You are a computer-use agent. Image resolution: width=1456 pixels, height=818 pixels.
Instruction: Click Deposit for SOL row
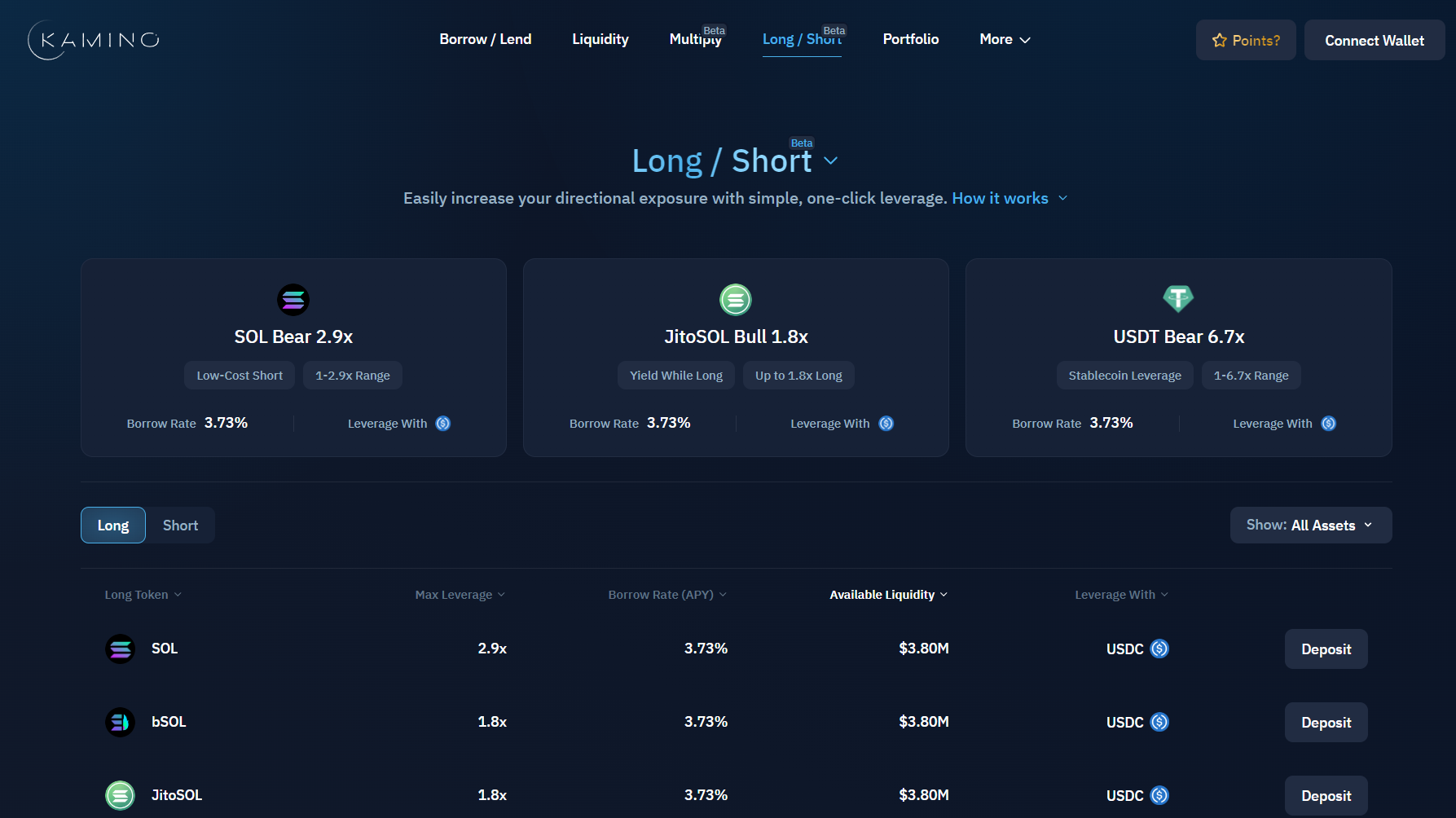point(1326,649)
